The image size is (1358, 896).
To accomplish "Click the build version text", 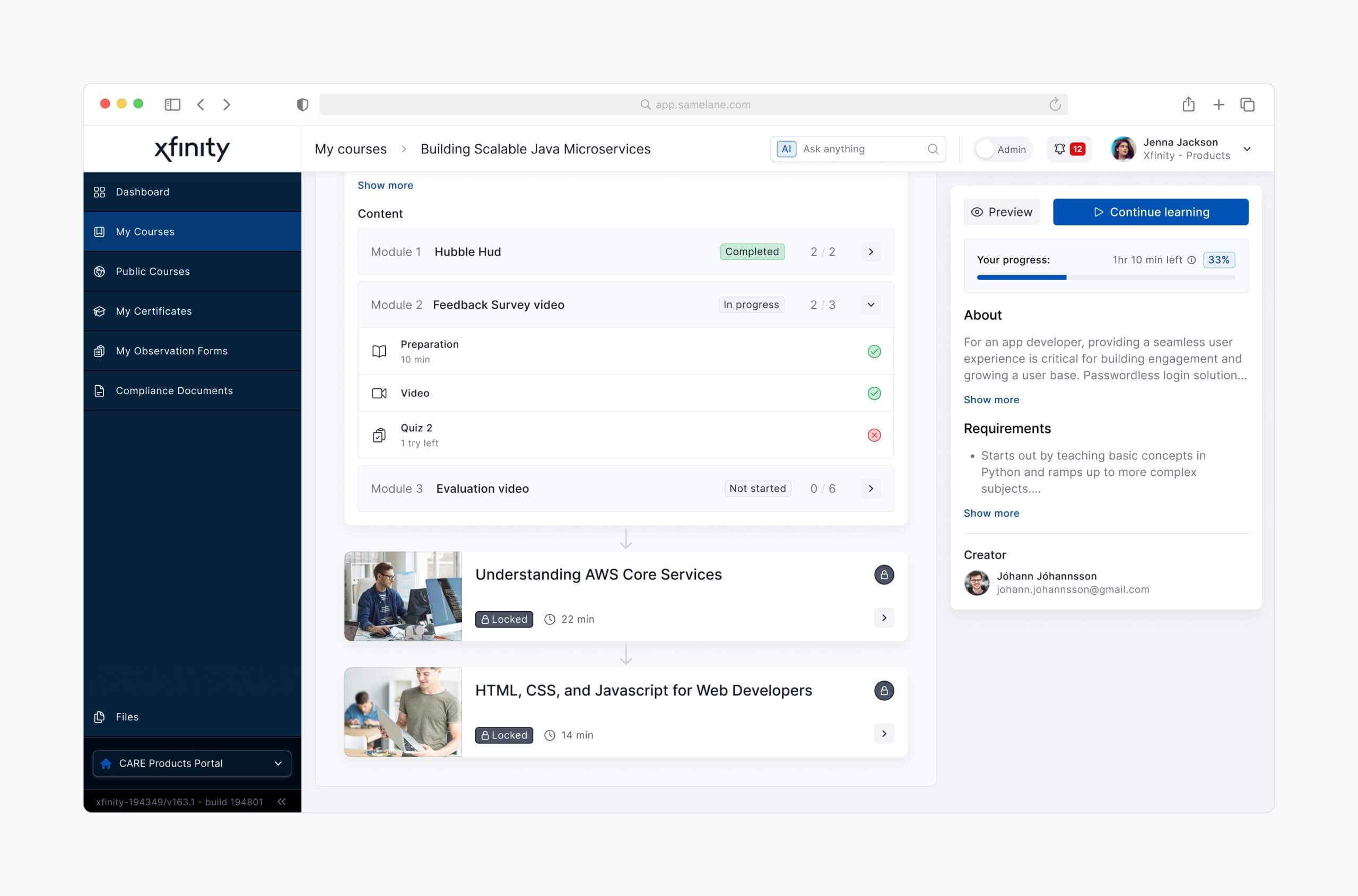I will tap(179, 802).
